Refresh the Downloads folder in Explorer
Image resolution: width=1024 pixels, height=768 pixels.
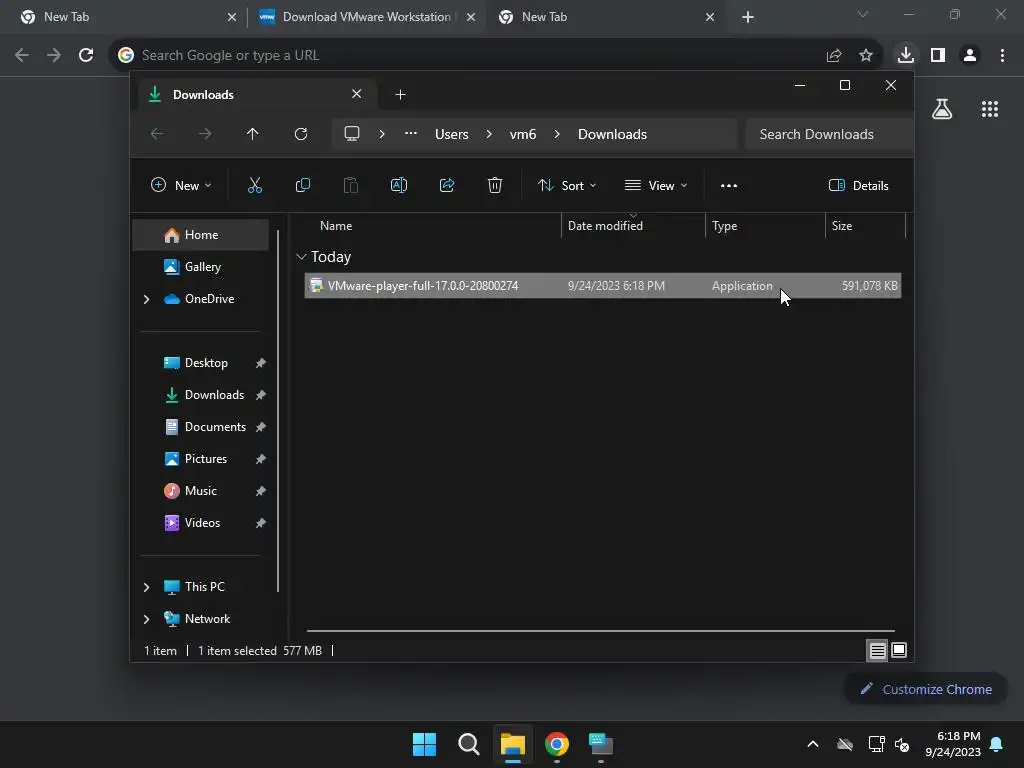301,134
